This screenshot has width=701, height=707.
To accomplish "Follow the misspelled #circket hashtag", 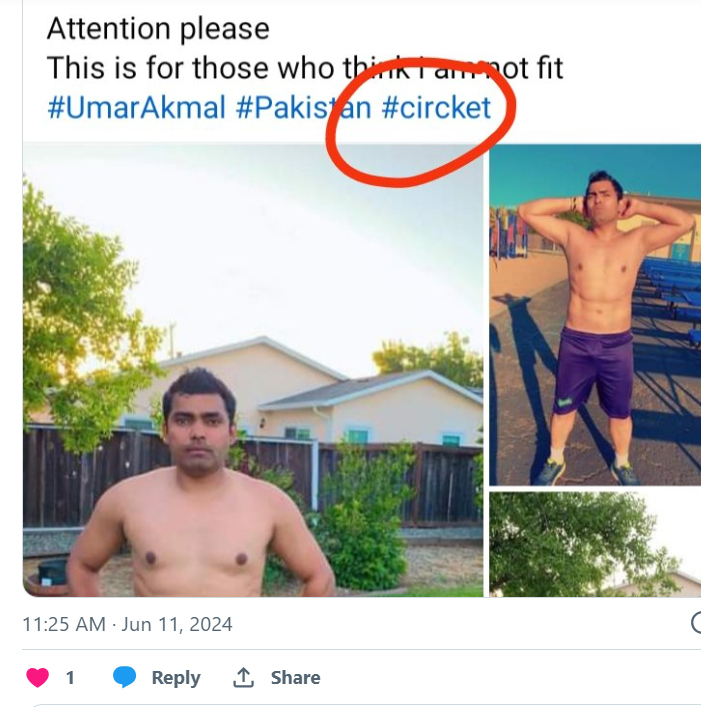I will click(x=437, y=107).
